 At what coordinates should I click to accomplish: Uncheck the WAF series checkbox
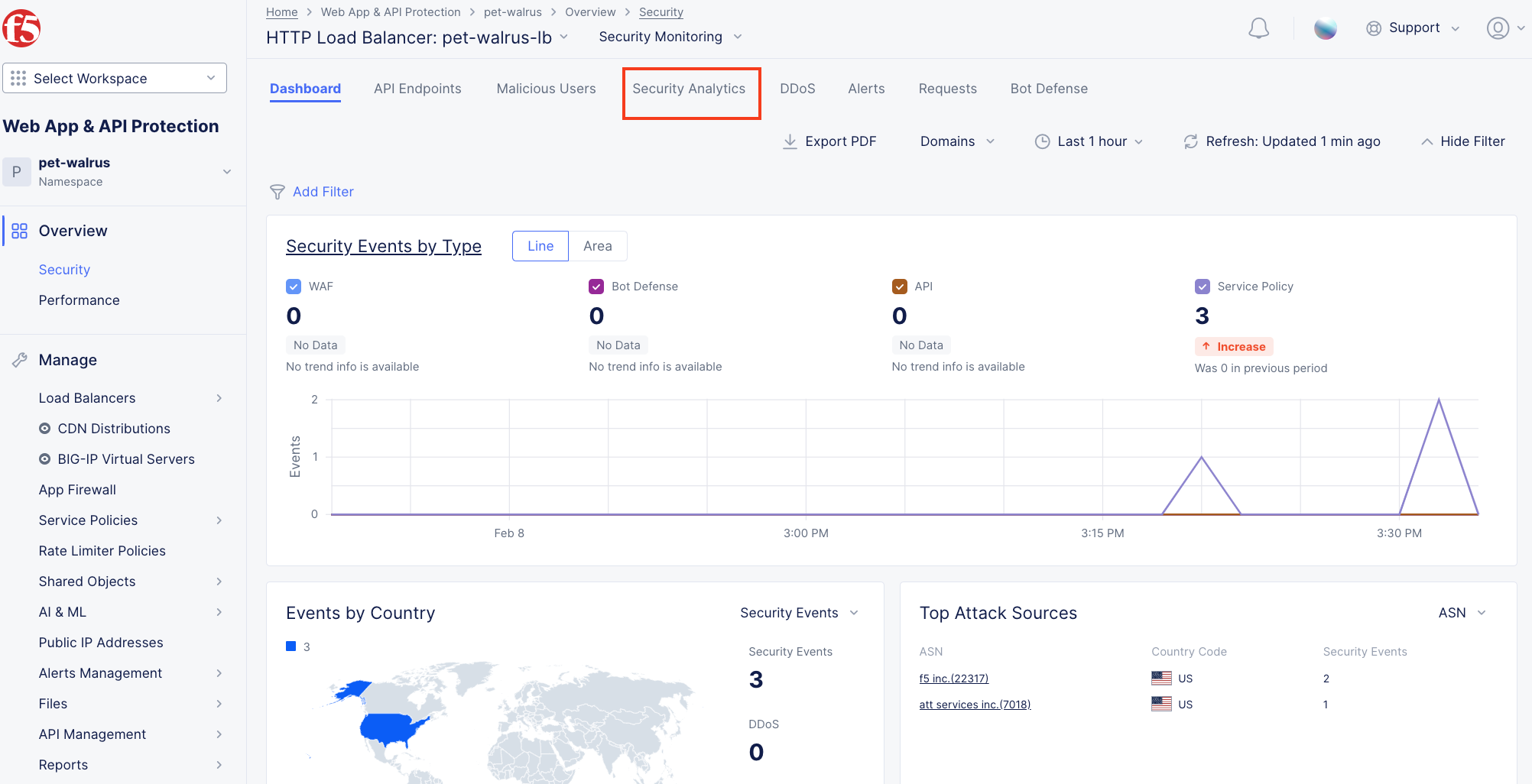pos(294,287)
